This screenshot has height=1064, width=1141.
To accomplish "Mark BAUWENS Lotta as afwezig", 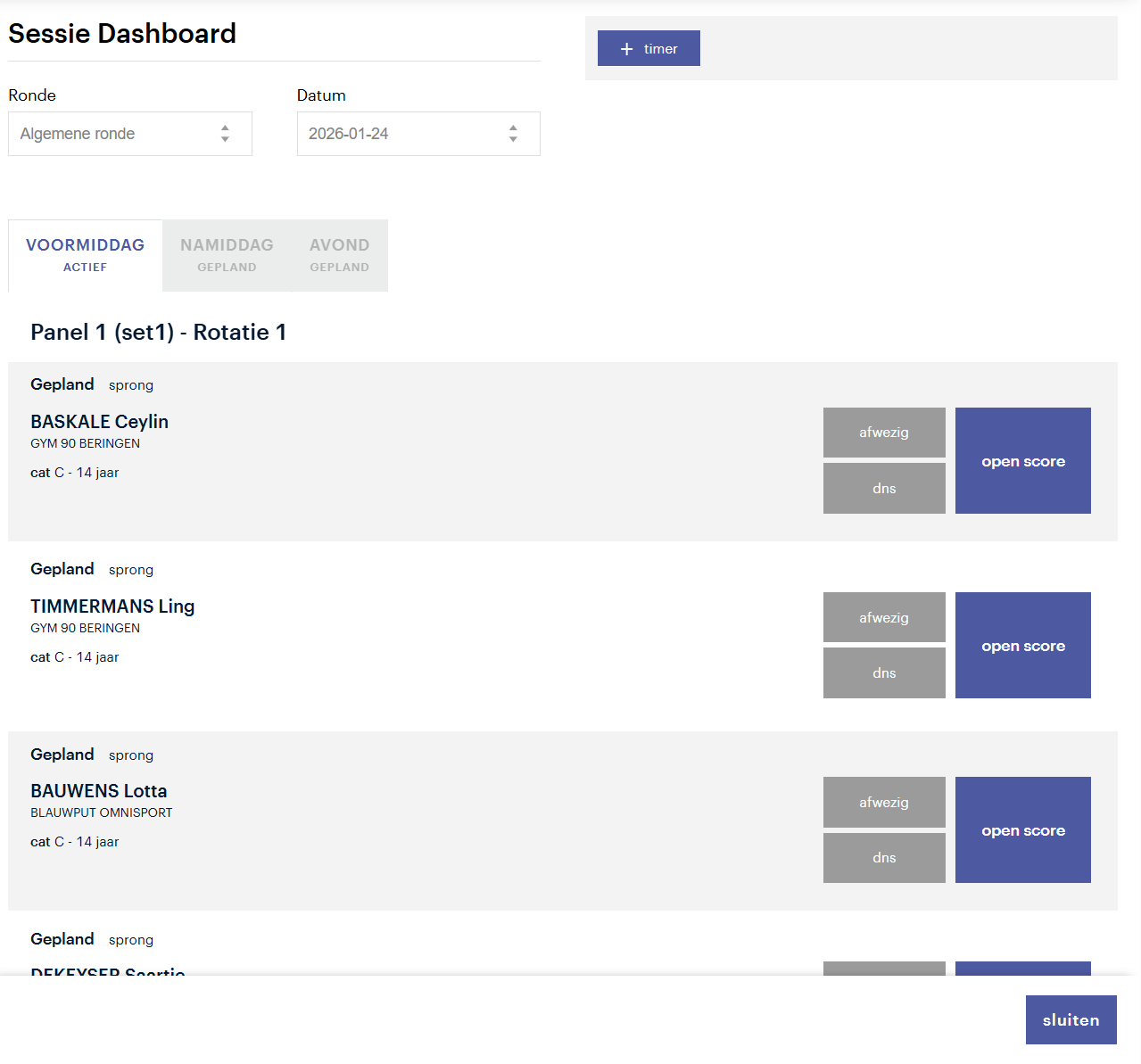I will [x=883, y=802].
